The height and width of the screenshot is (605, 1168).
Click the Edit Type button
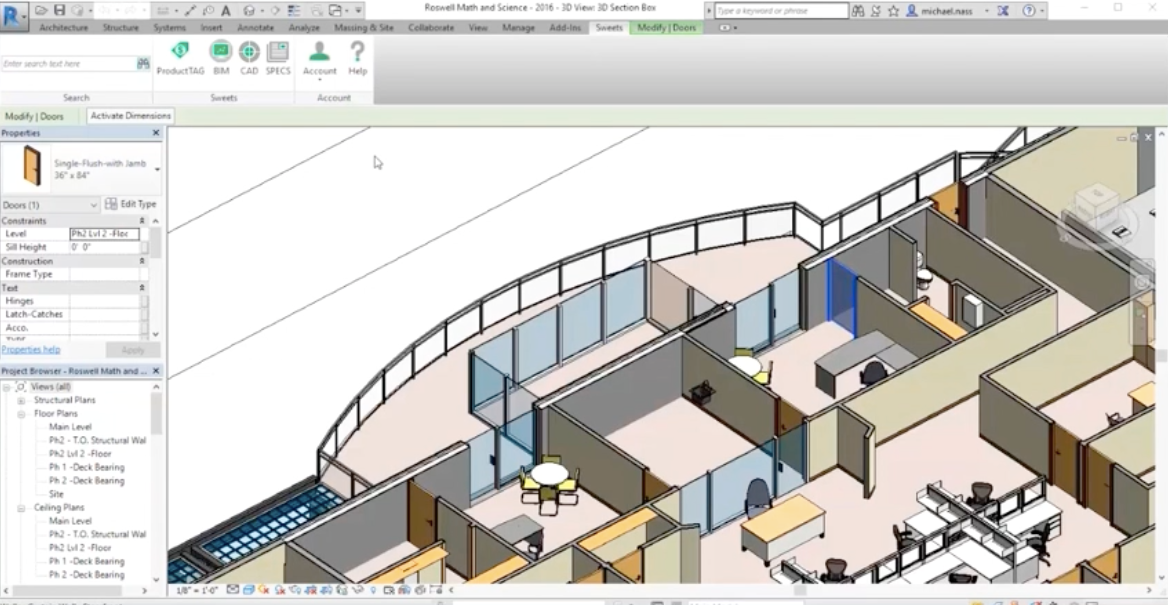click(x=132, y=203)
